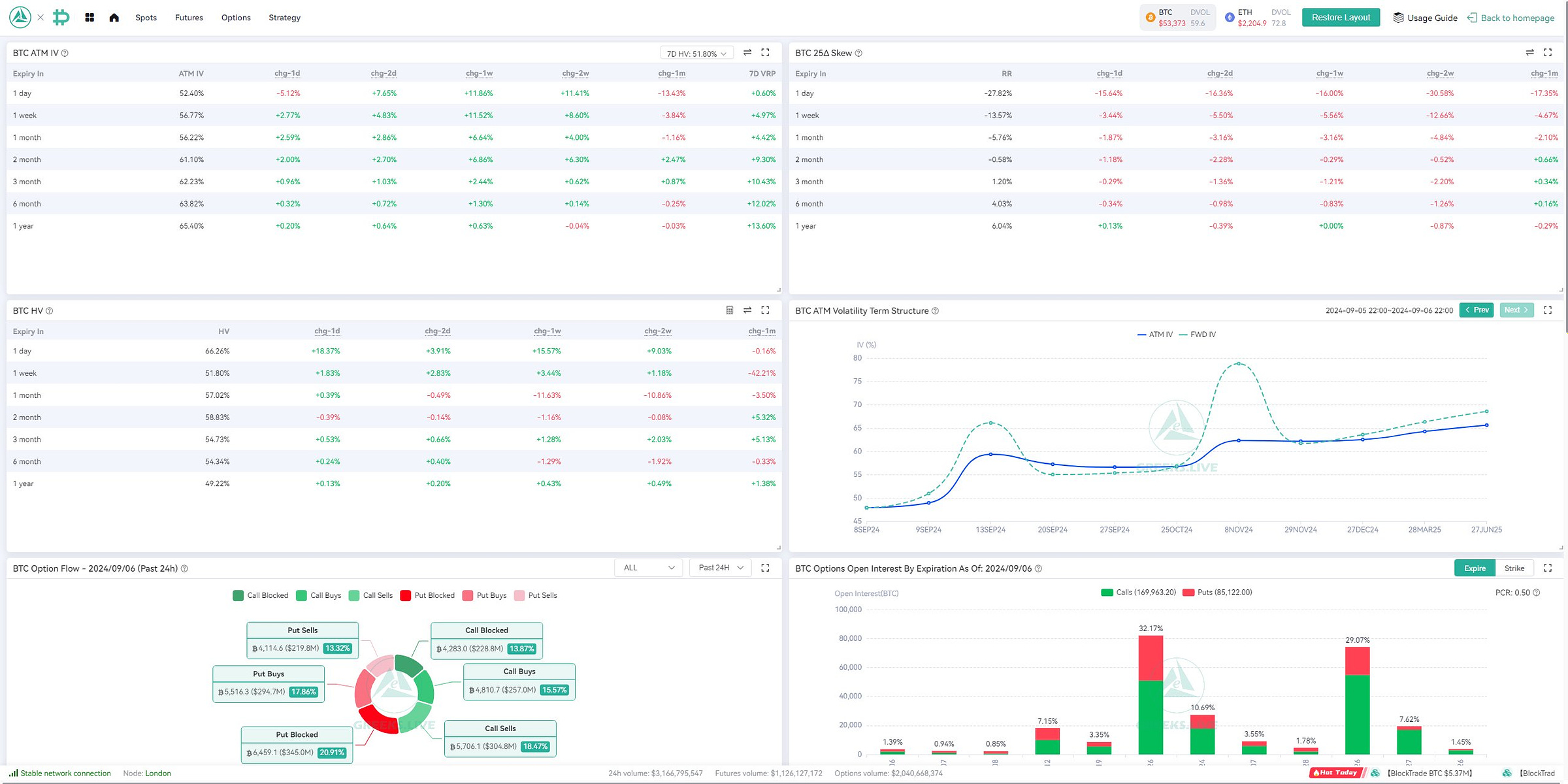Viewport: 1568px width, 784px height.
Task: Click Back to homepage link
Action: 1511,18
